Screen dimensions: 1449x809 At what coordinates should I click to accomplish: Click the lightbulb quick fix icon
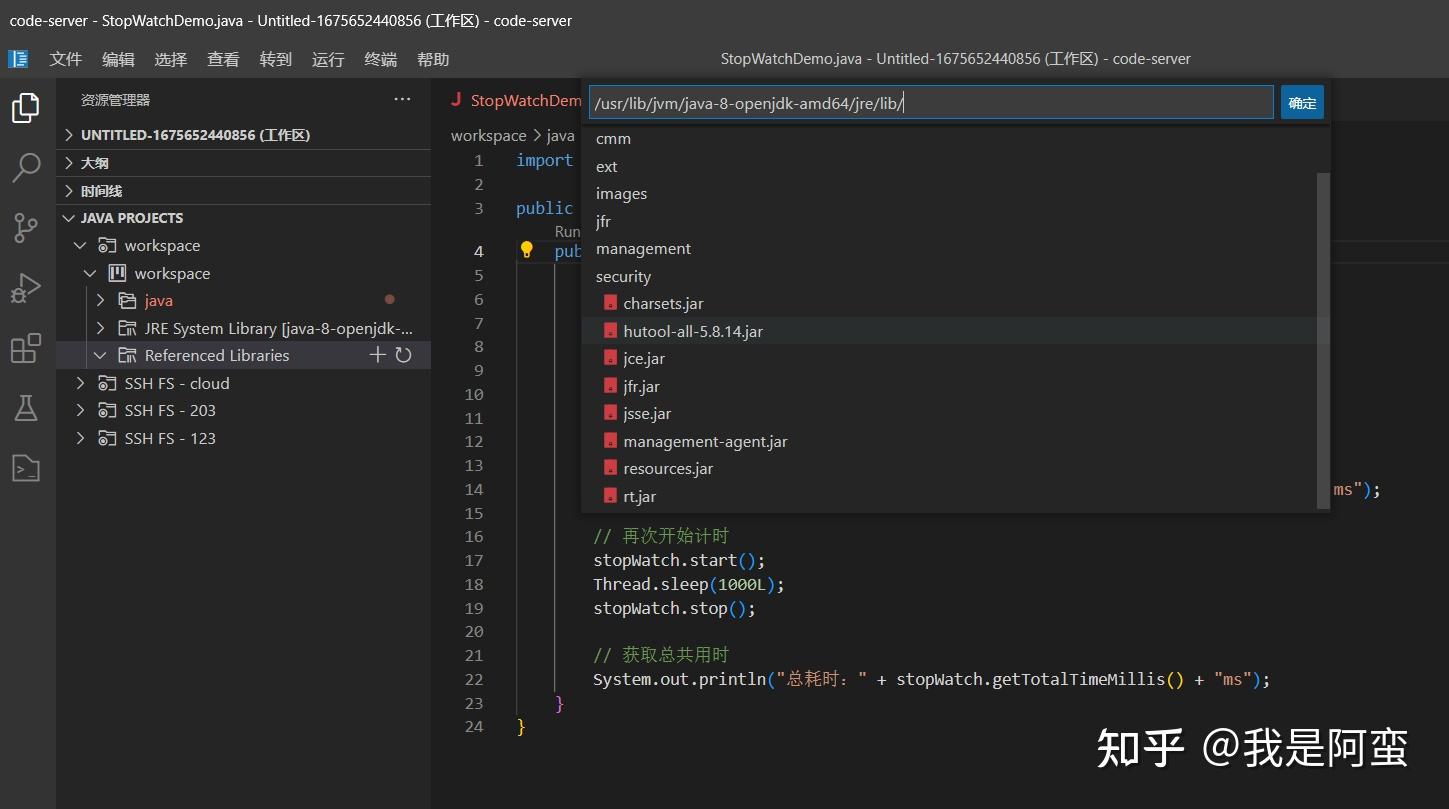(527, 250)
